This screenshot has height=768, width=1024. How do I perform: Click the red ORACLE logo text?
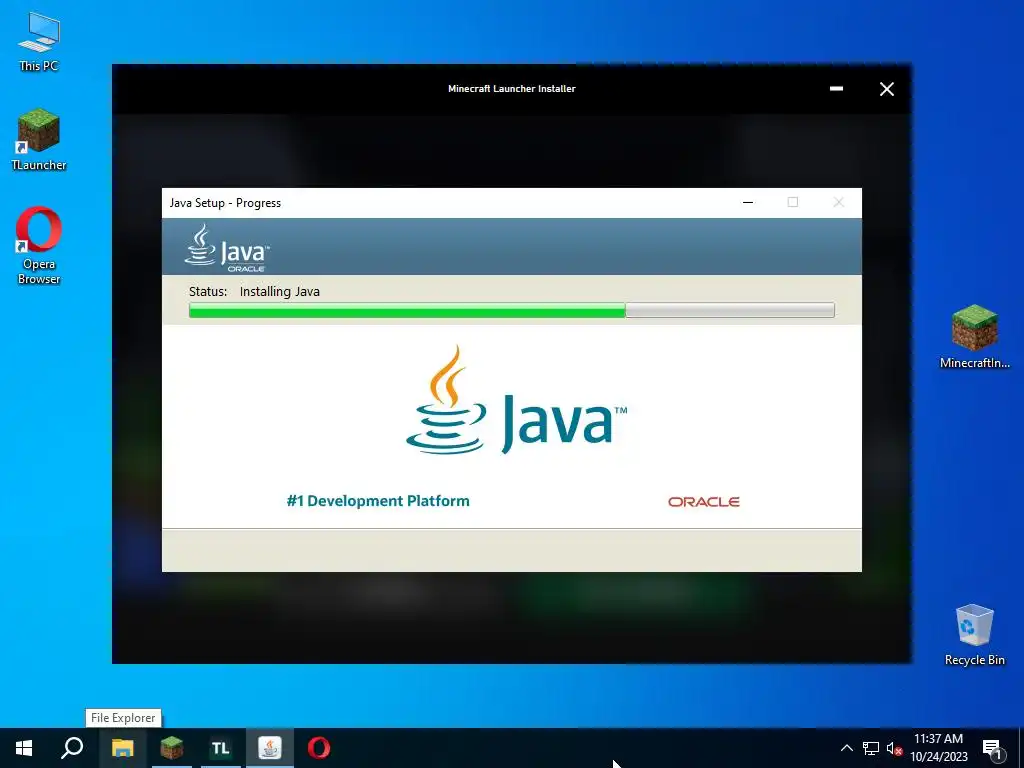703,502
